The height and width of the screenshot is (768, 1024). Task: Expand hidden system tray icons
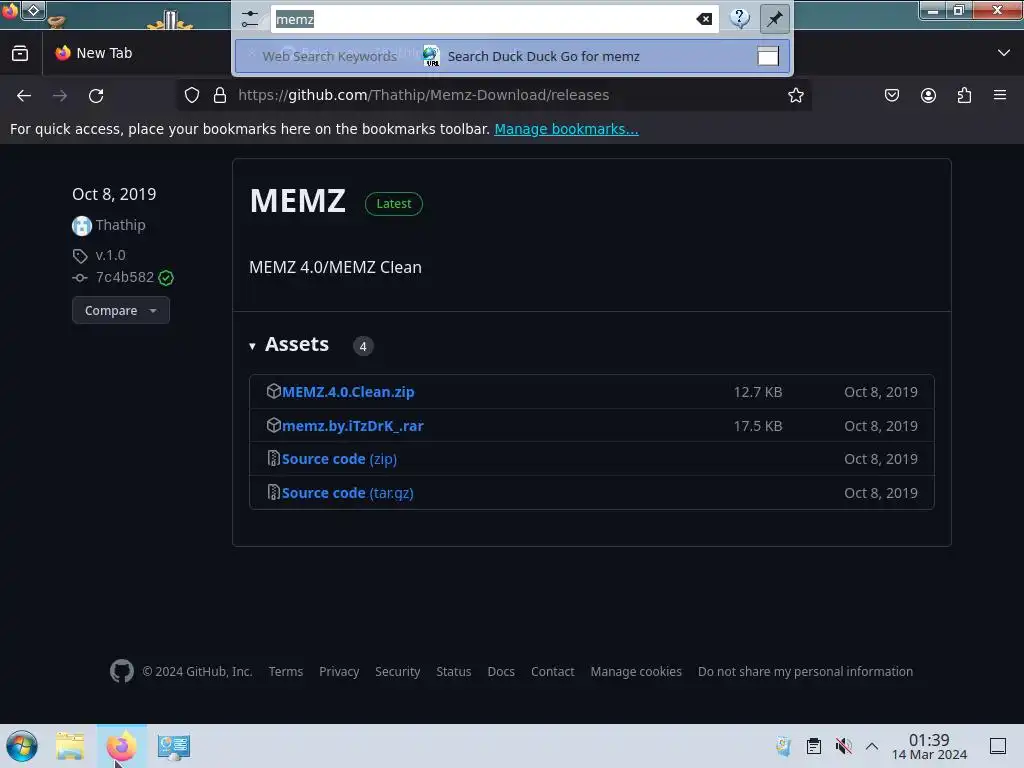(x=872, y=746)
